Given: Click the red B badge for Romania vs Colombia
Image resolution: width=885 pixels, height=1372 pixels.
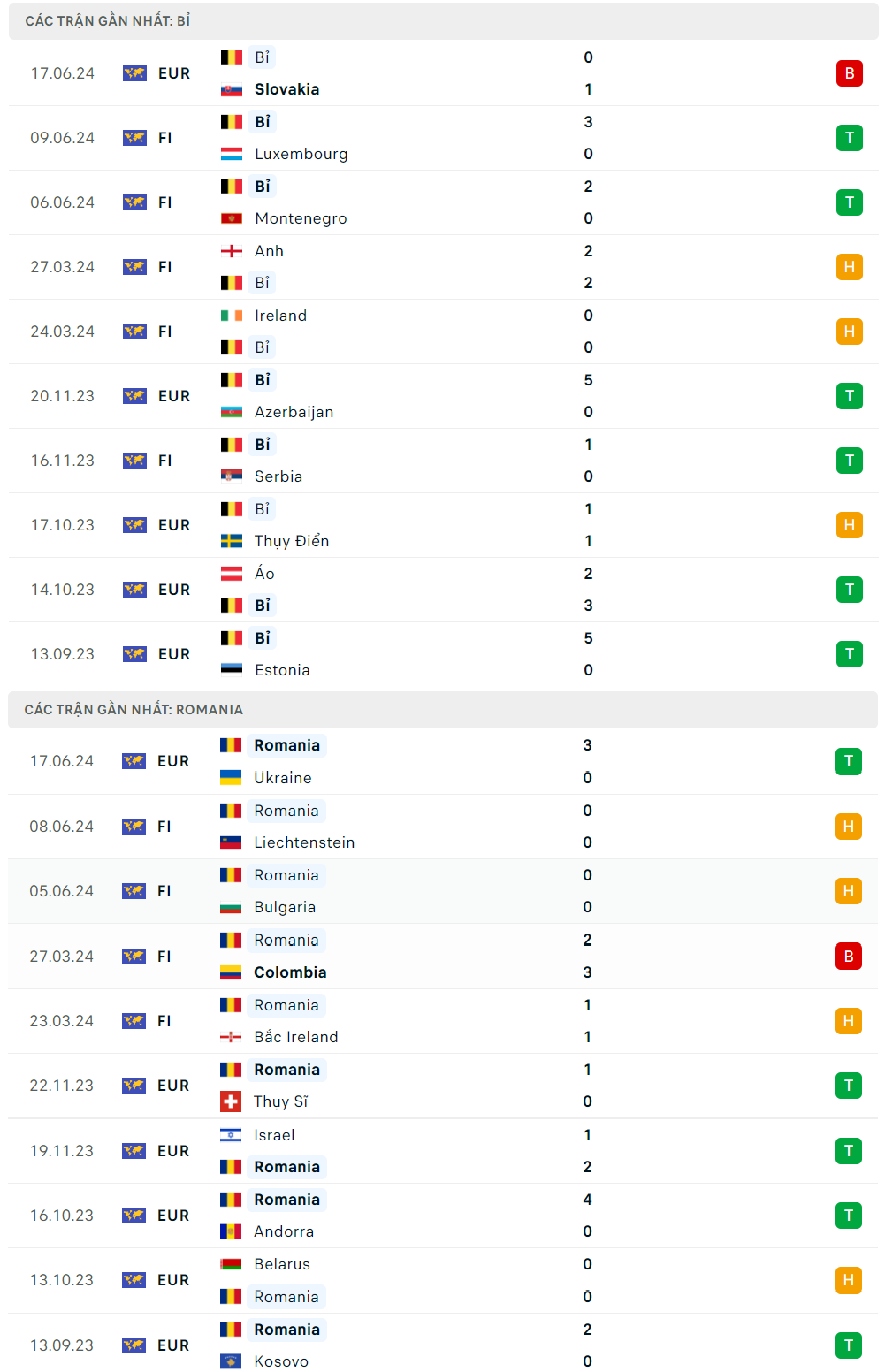Looking at the screenshot, I should (848, 957).
